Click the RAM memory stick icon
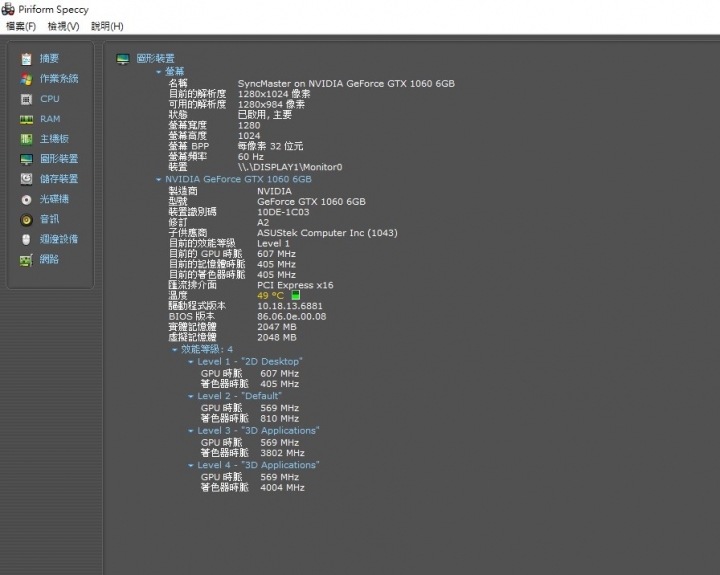The height and width of the screenshot is (575, 720). [x=26, y=119]
